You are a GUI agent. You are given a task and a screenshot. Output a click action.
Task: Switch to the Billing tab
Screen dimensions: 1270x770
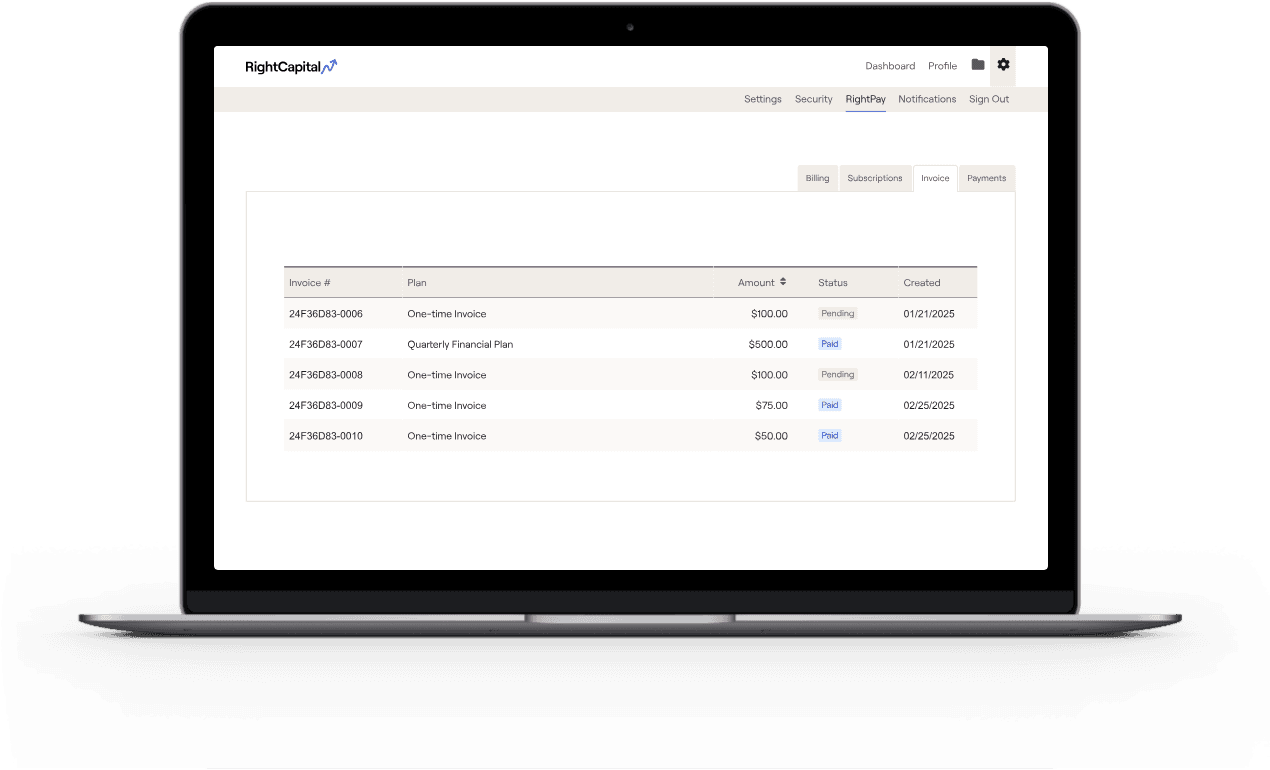tap(818, 178)
